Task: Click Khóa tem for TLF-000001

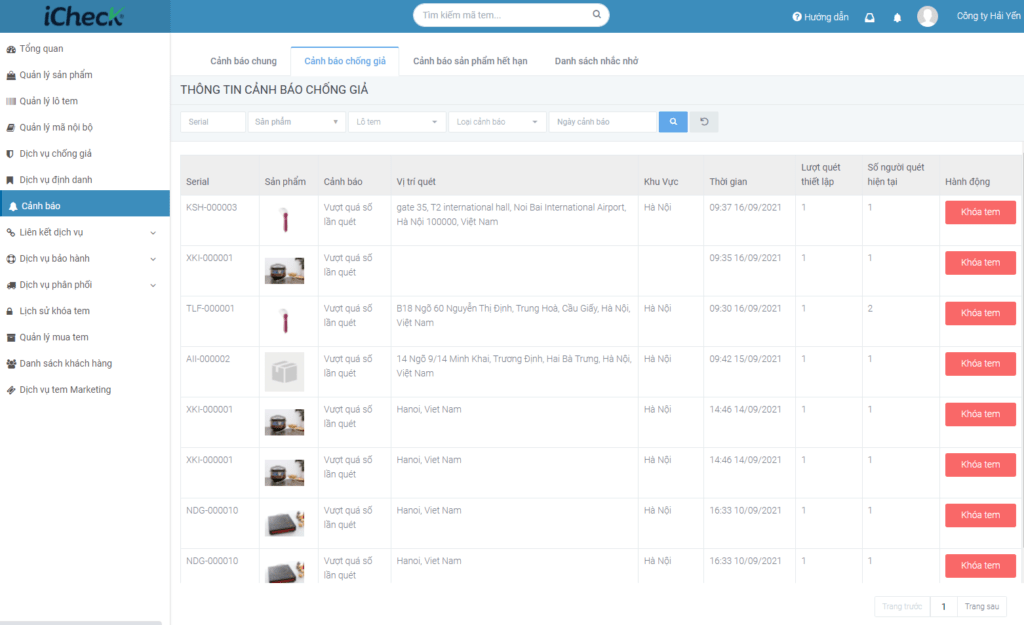Action: 980,313
